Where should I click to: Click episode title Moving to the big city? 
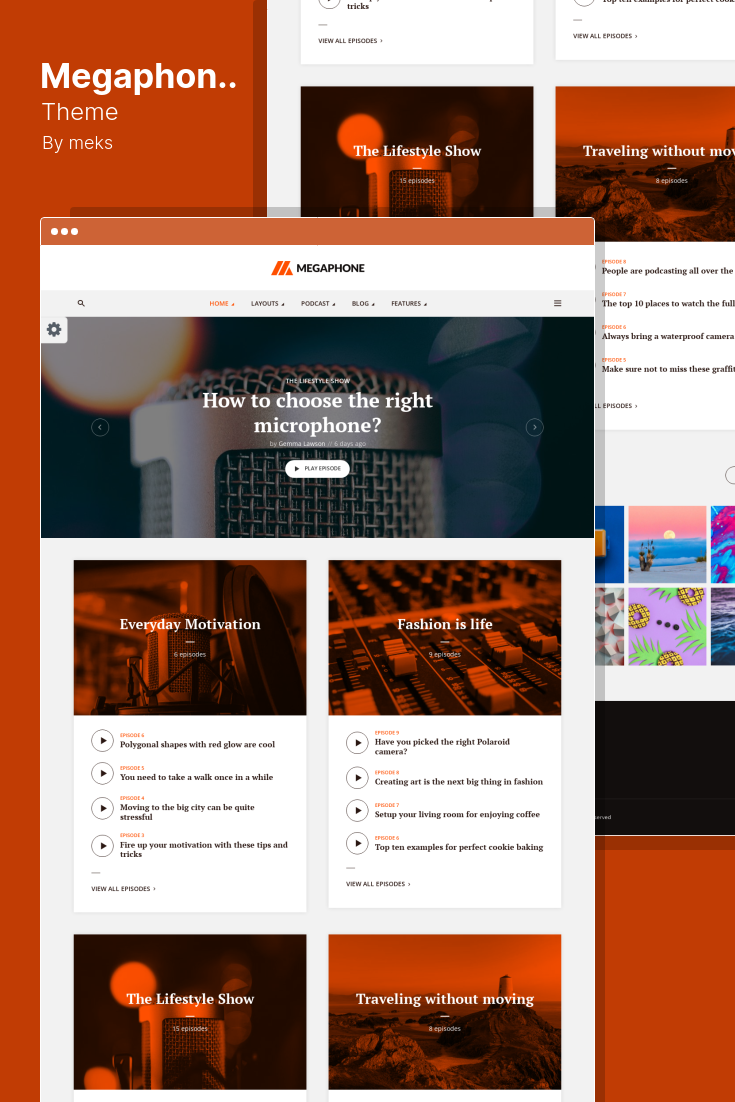pyautogui.click(x=187, y=812)
